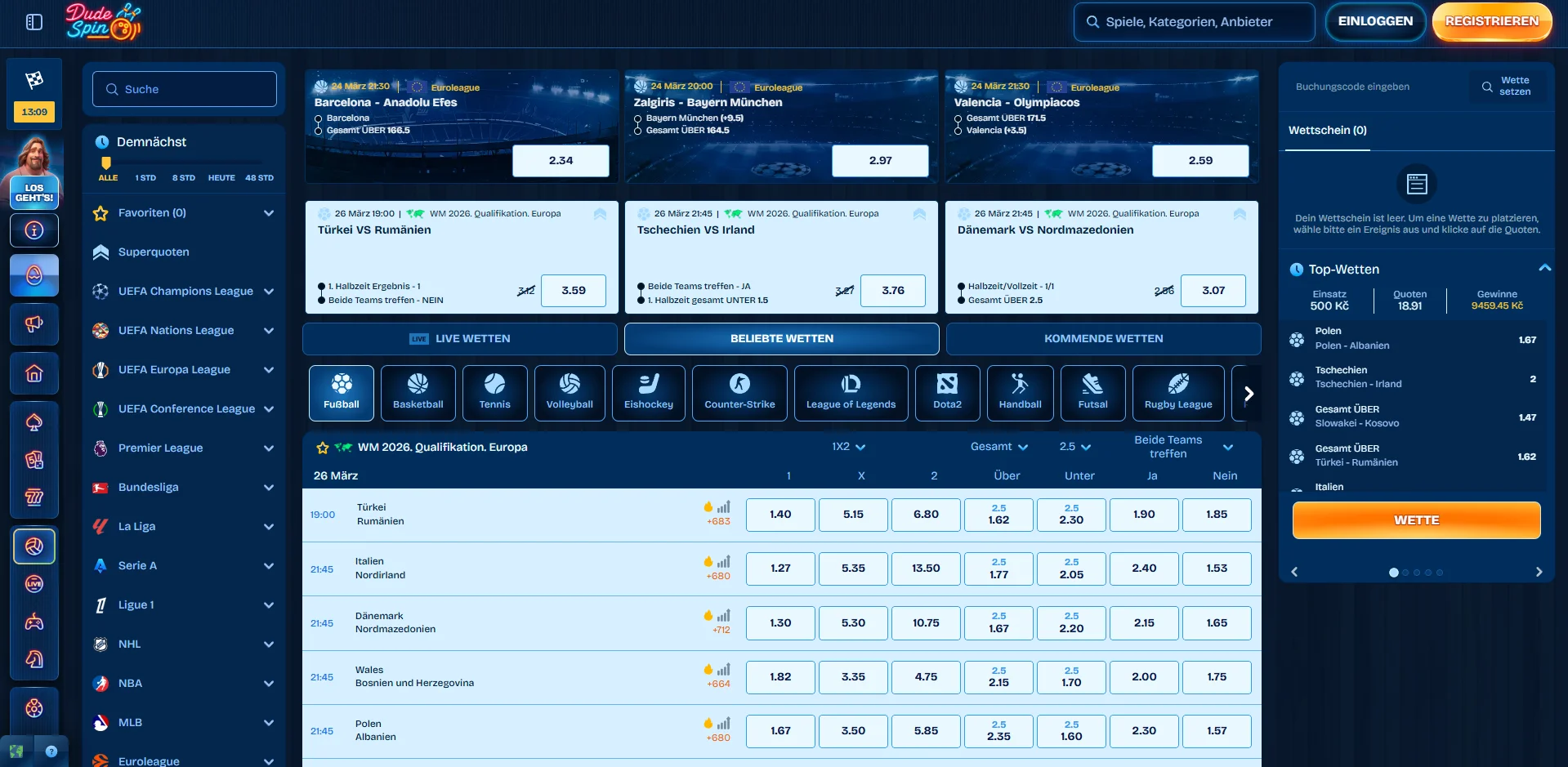
Task: Click the Promotions megaphone icon
Action: [x=34, y=324]
